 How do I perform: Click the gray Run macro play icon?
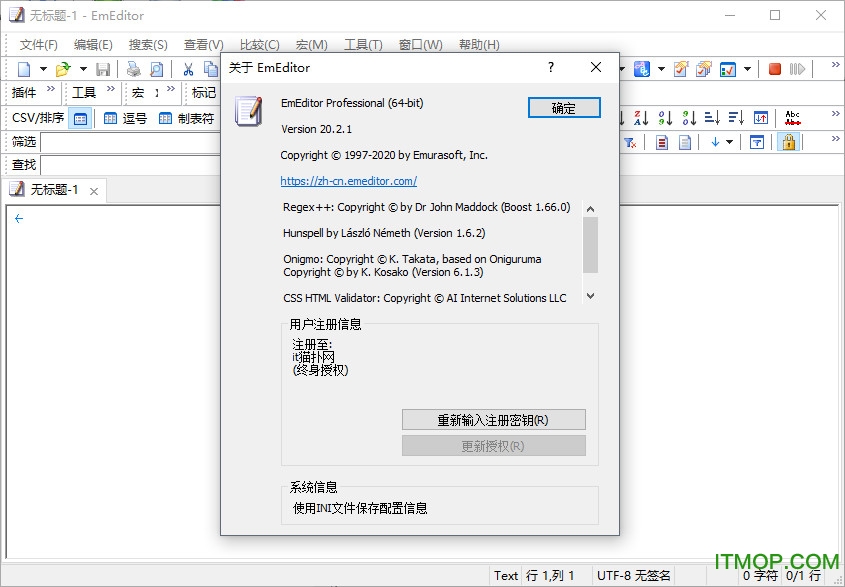798,69
